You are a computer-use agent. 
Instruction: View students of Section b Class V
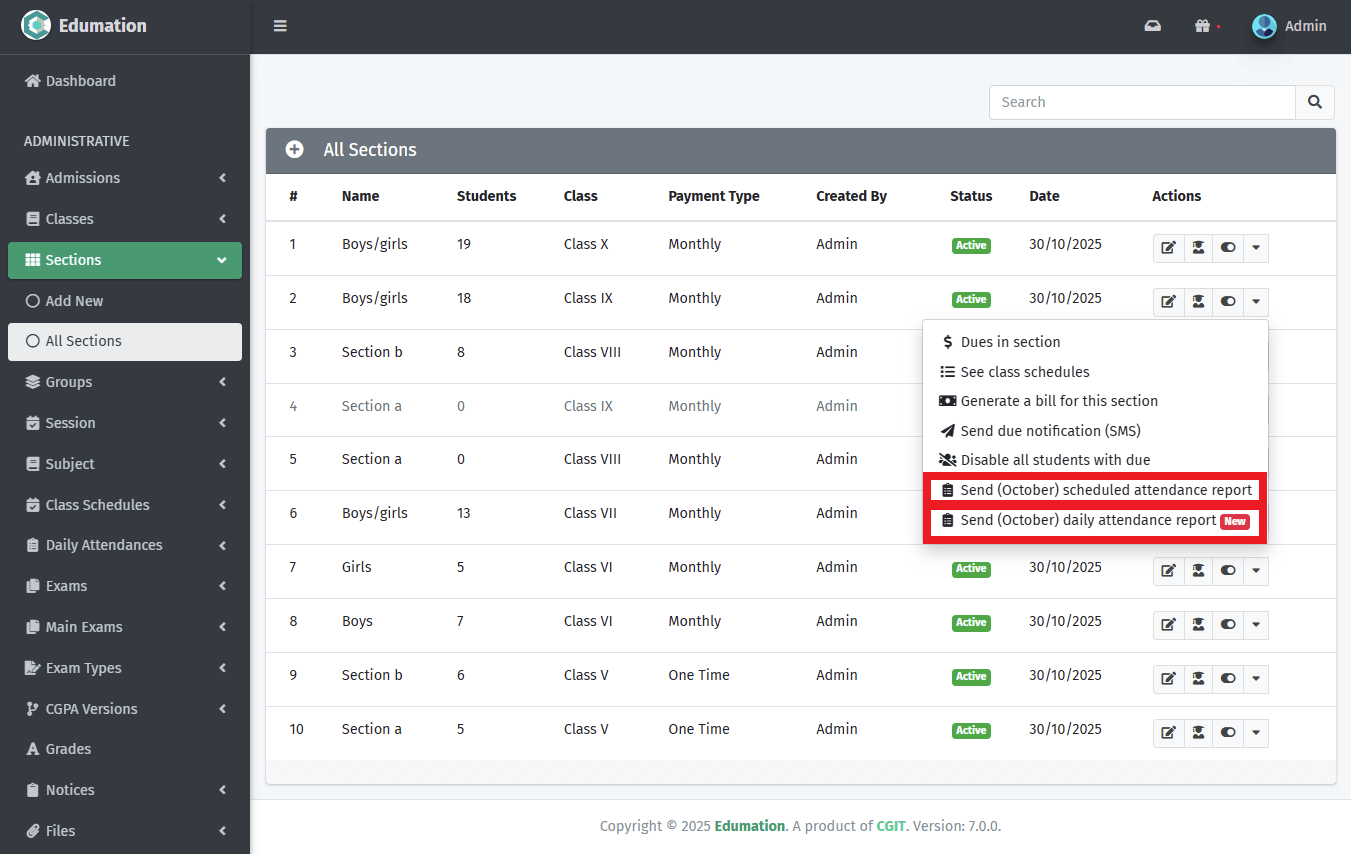click(x=1198, y=679)
